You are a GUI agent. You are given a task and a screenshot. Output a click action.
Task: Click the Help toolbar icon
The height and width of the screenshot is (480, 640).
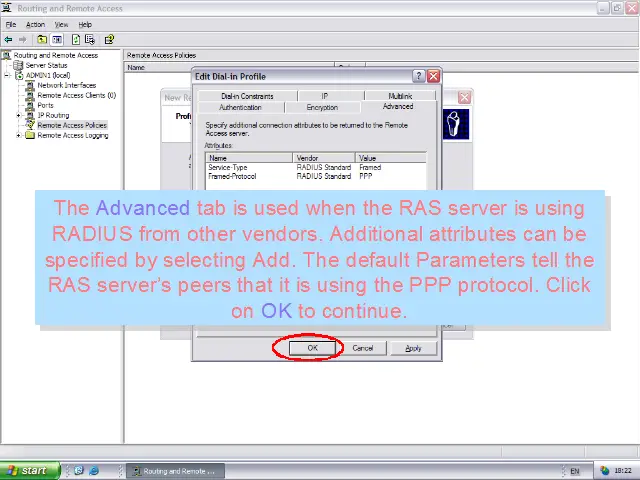109,40
